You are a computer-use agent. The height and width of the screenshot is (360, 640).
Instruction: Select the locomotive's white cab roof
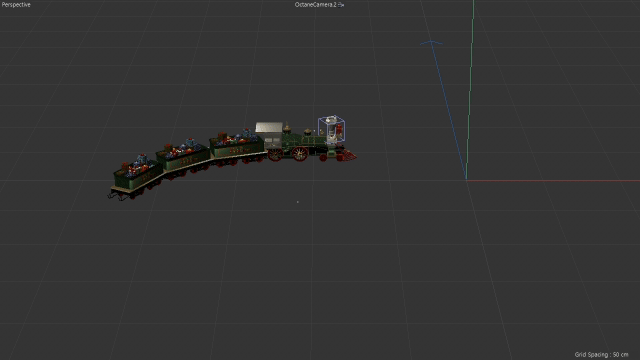click(x=269, y=127)
